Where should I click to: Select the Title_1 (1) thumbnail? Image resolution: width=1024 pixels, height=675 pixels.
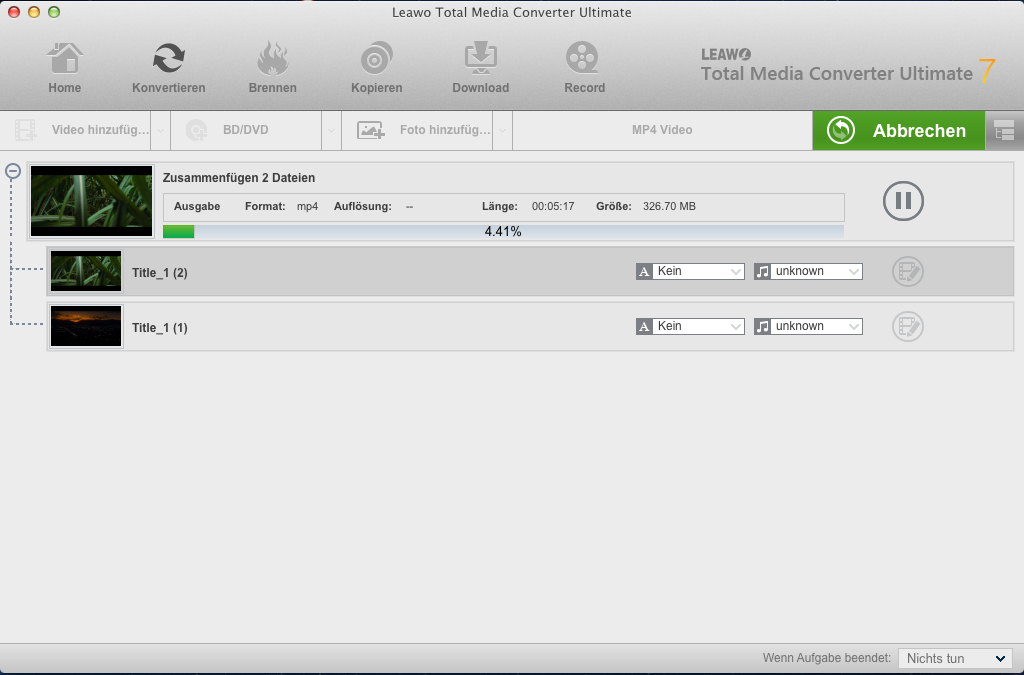(86, 326)
